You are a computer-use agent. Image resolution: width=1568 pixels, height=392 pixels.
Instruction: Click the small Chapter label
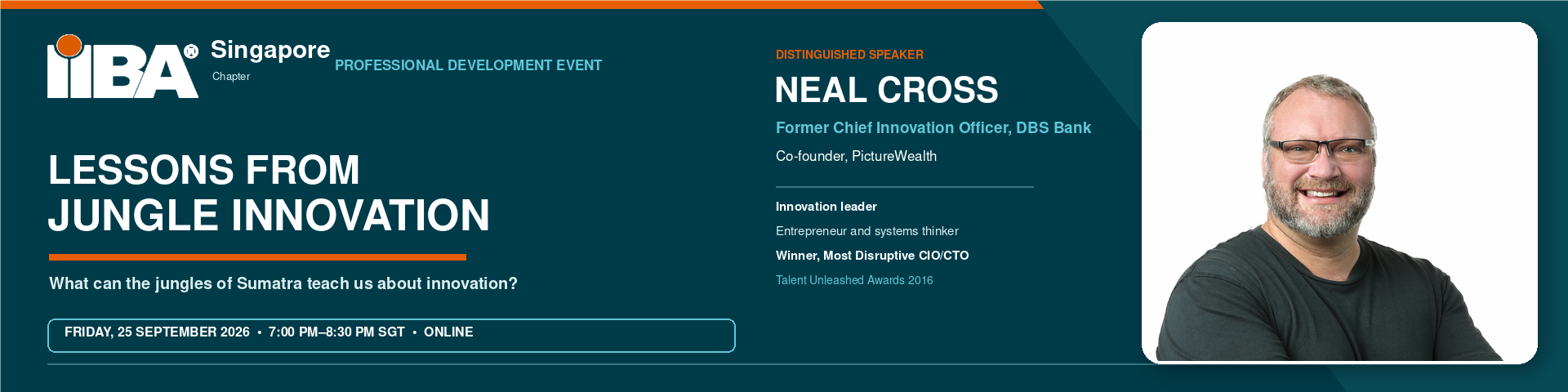(x=231, y=76)
